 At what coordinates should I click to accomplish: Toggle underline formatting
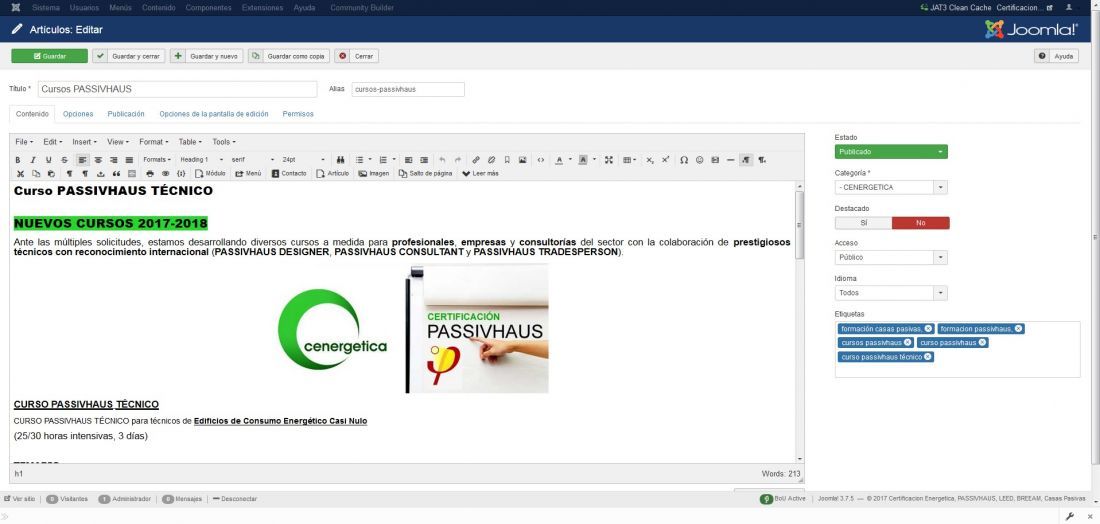(x=48, y=160)
